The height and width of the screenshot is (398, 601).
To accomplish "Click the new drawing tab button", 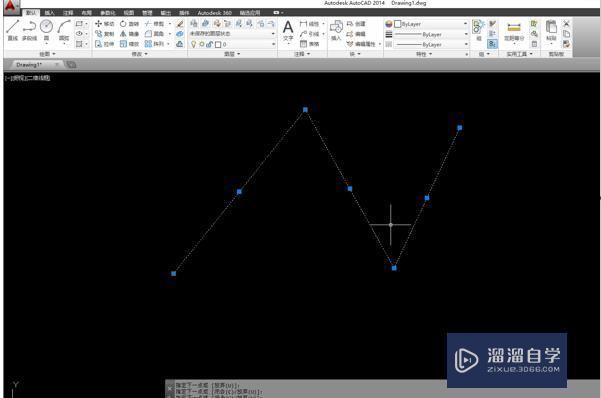I will pyautogui.click(x=71, y=65).
